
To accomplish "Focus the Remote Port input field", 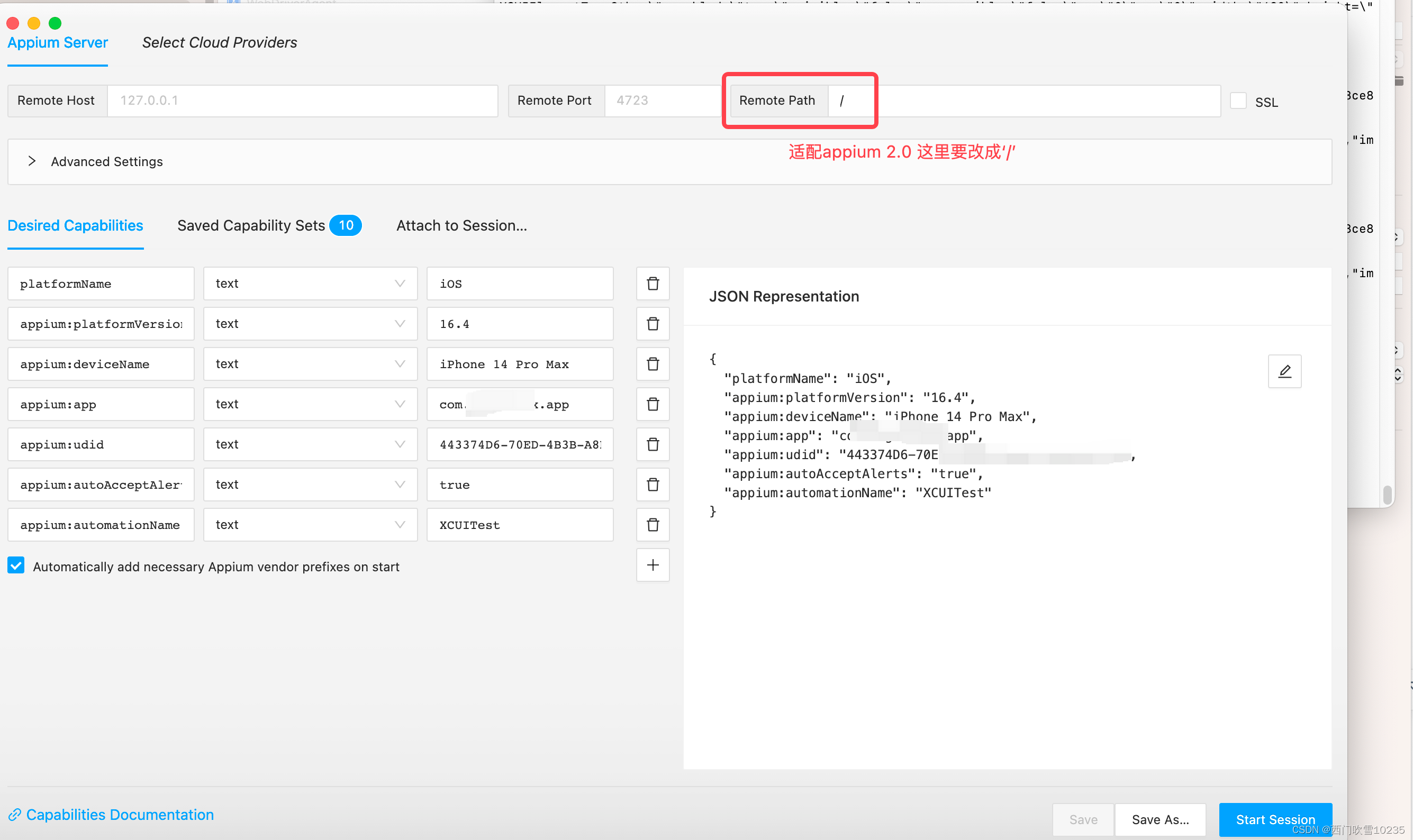I will coord(663,101).
